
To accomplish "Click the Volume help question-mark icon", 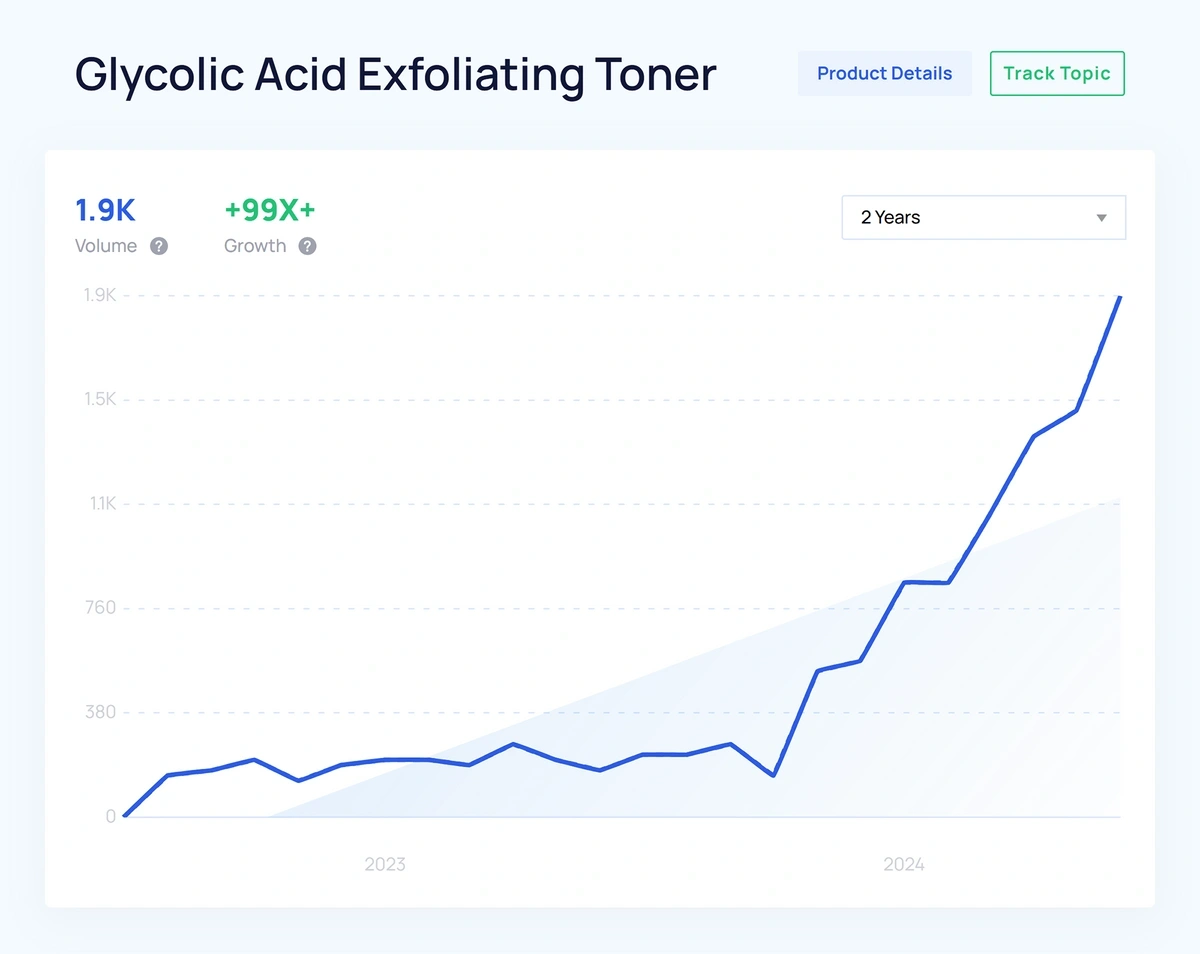I will (x=159, y=246).
